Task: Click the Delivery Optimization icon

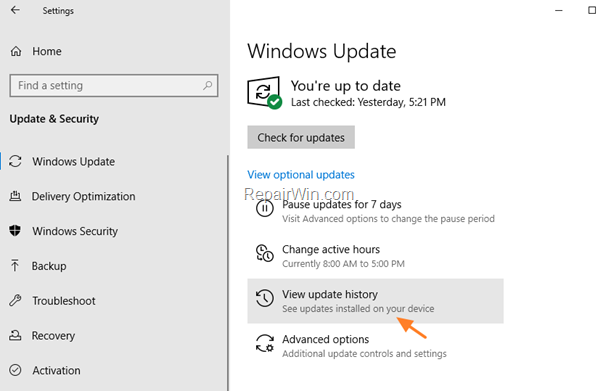Action: click(x=15, y=196)
